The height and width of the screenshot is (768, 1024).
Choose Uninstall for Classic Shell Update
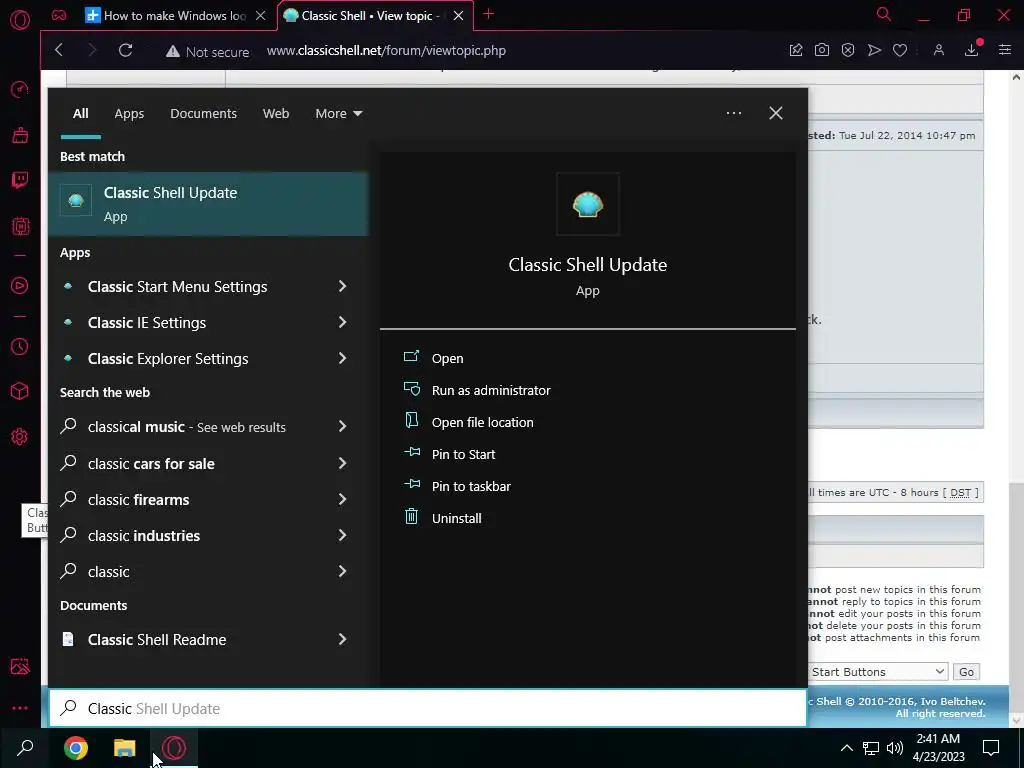[456, 519]
